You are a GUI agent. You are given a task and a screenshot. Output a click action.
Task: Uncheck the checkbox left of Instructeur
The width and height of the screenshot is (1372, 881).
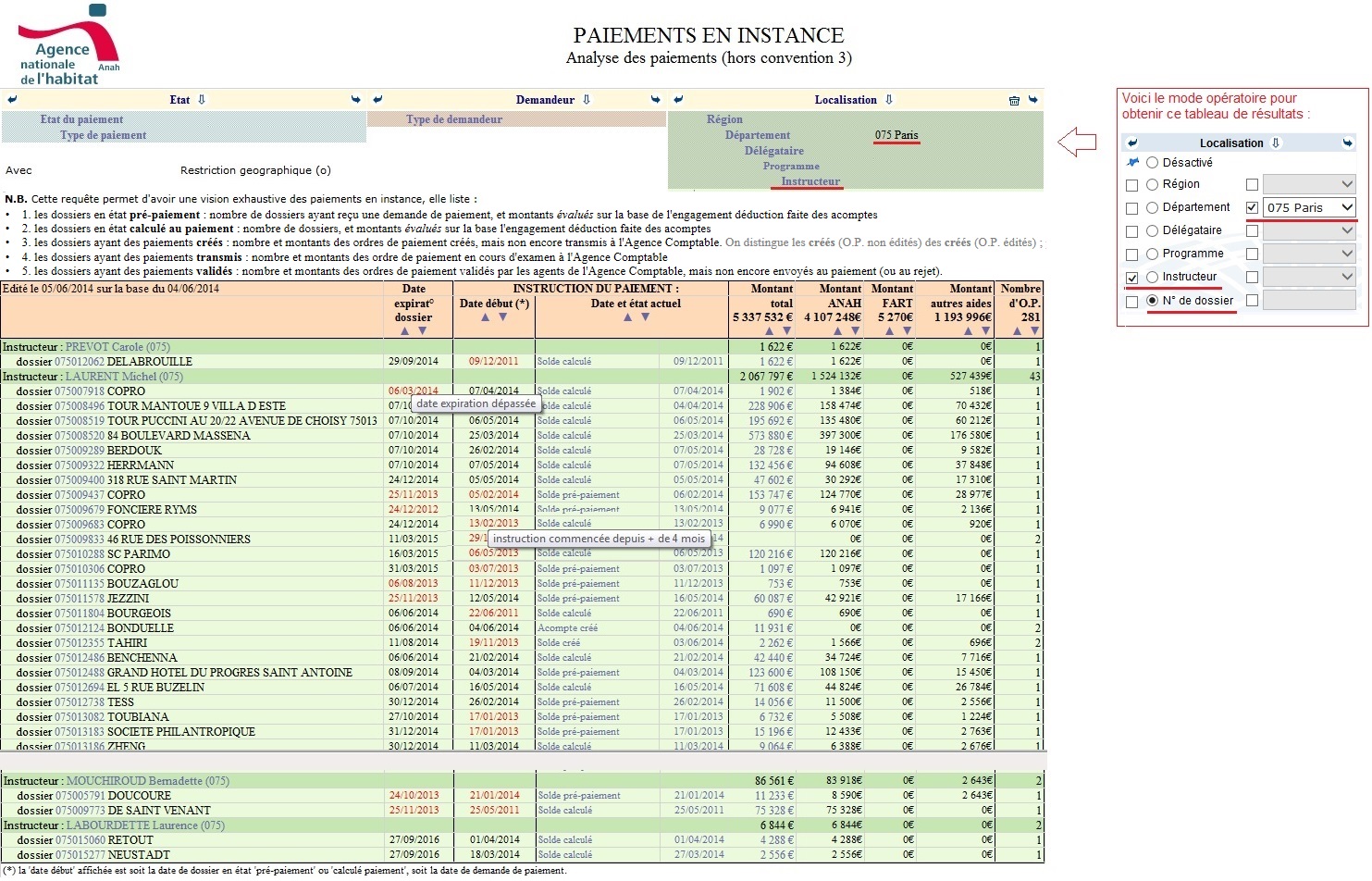1131,278
